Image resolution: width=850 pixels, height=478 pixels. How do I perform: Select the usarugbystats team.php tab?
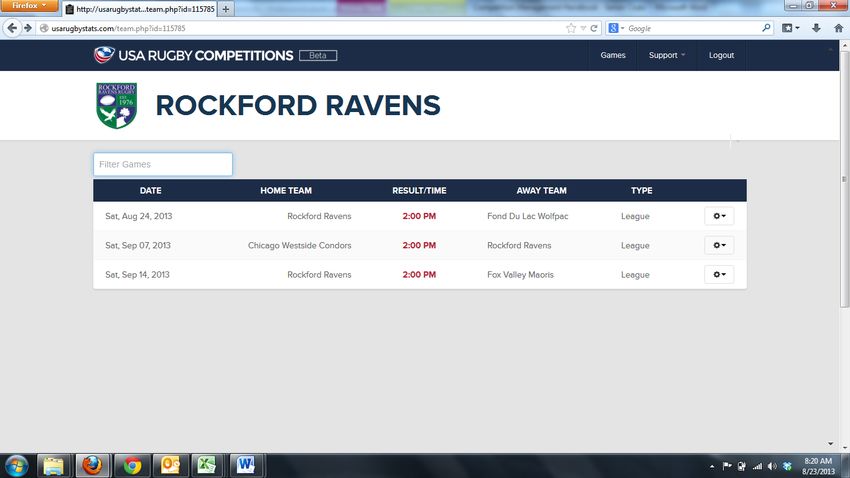point(140,9)
